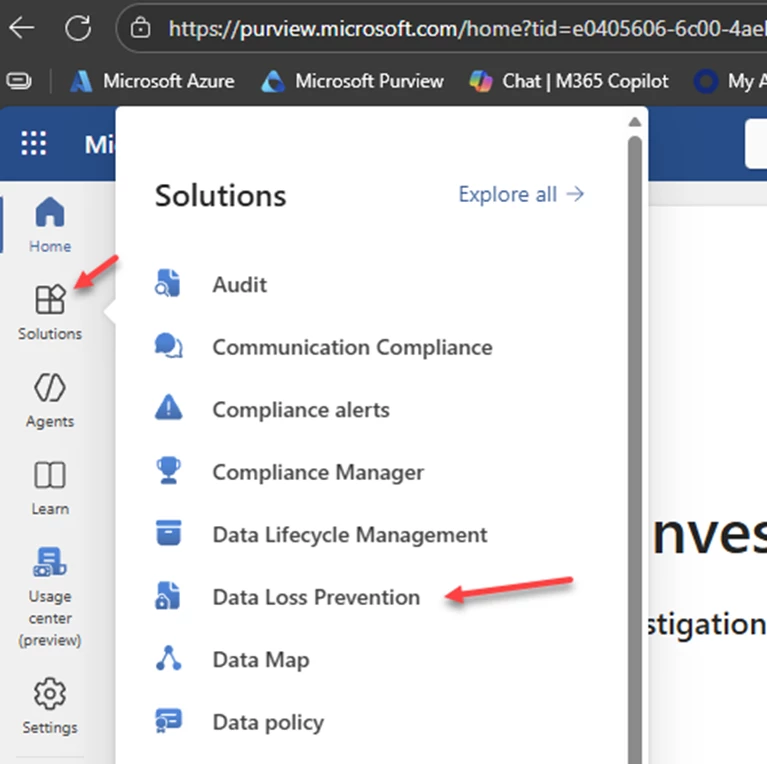
Task: Click the tab groups icon on the bookmarks bar
Action: (x=19, y=81)
